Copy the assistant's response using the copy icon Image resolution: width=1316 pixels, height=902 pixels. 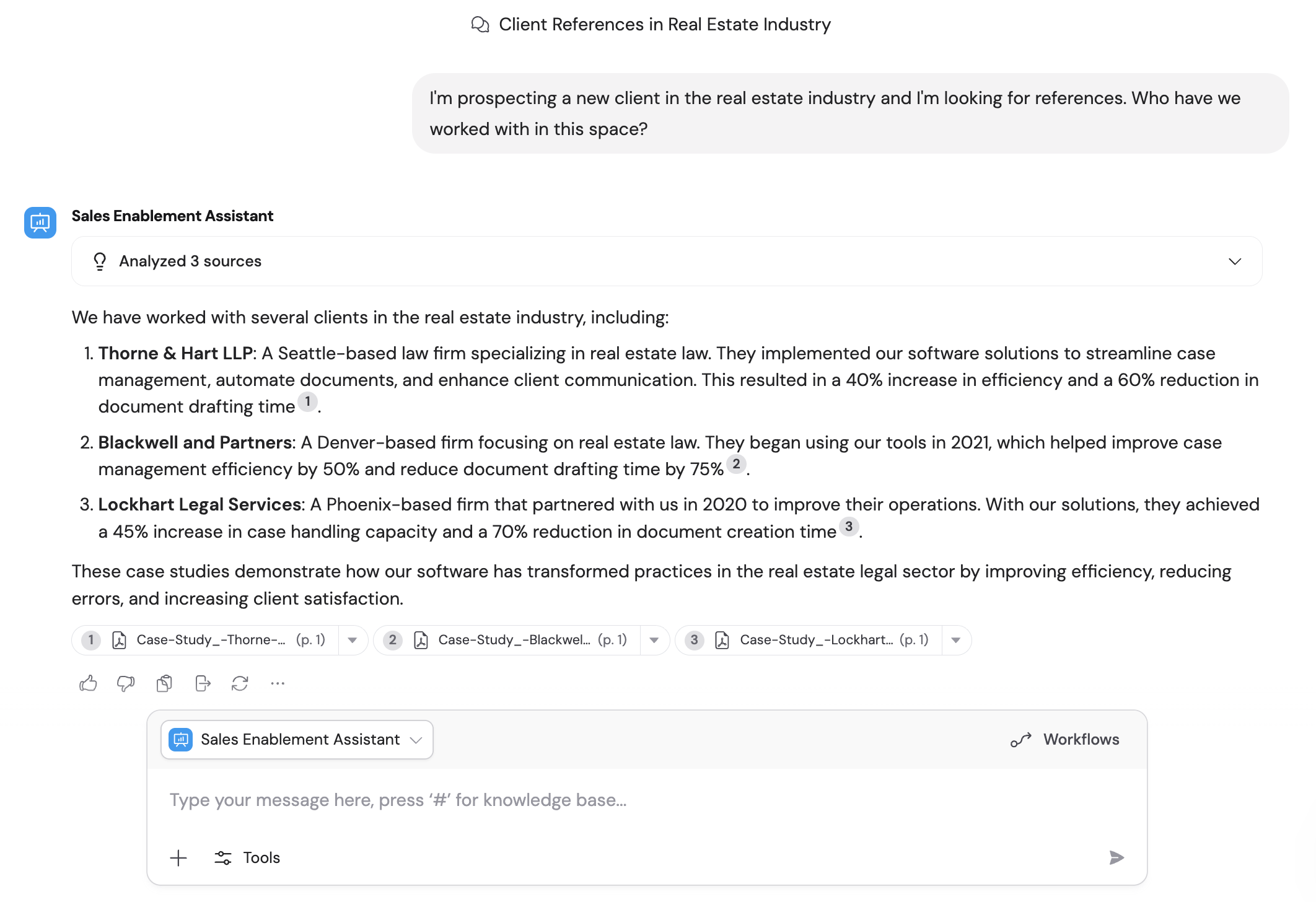[164, 683]
